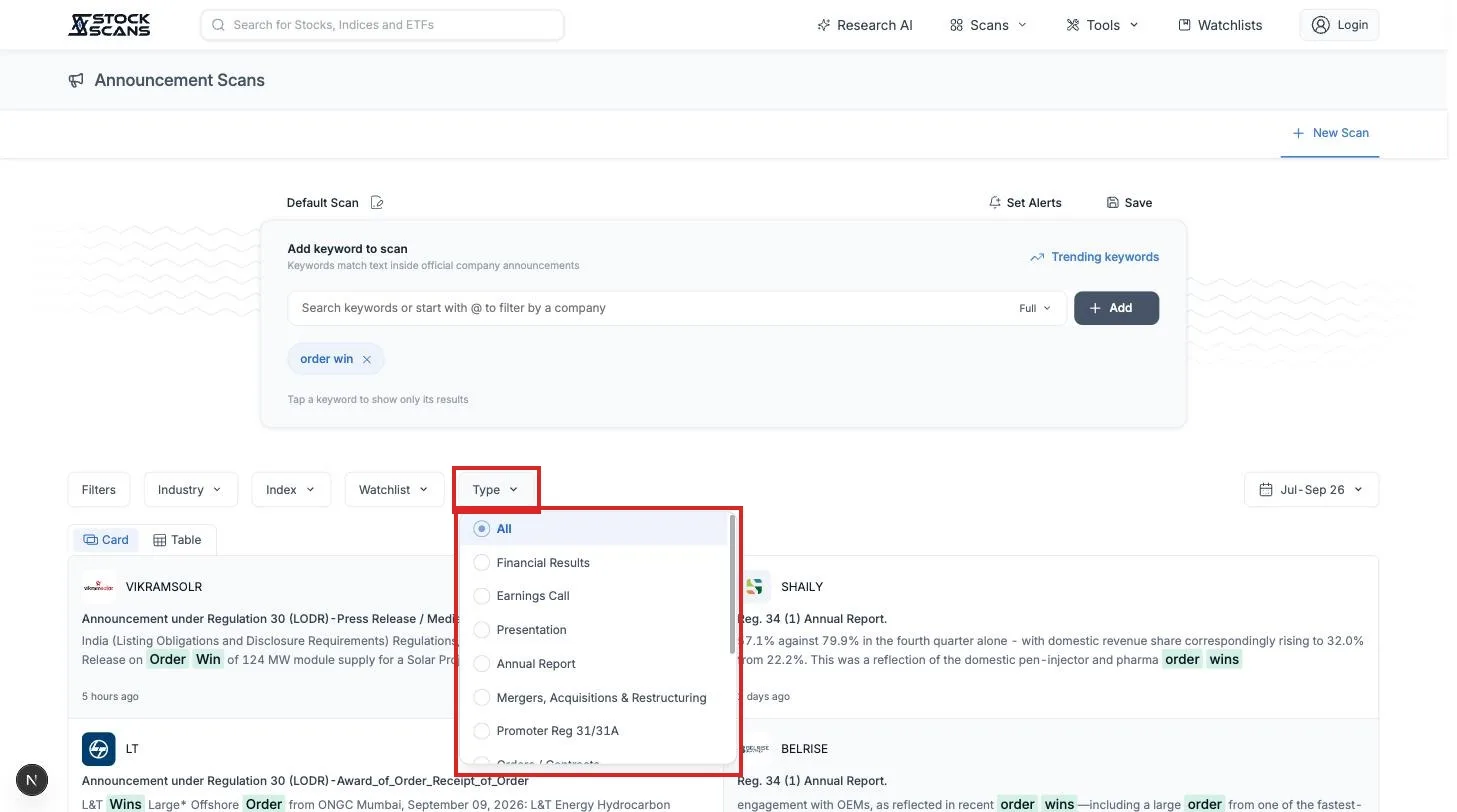Focus the keyword search input
This screenshot has height=812, width=1457.
650,308
